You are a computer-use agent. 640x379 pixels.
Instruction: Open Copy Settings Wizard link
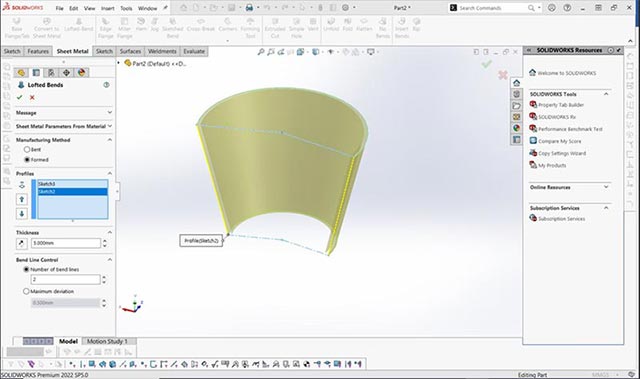point(562,153)
